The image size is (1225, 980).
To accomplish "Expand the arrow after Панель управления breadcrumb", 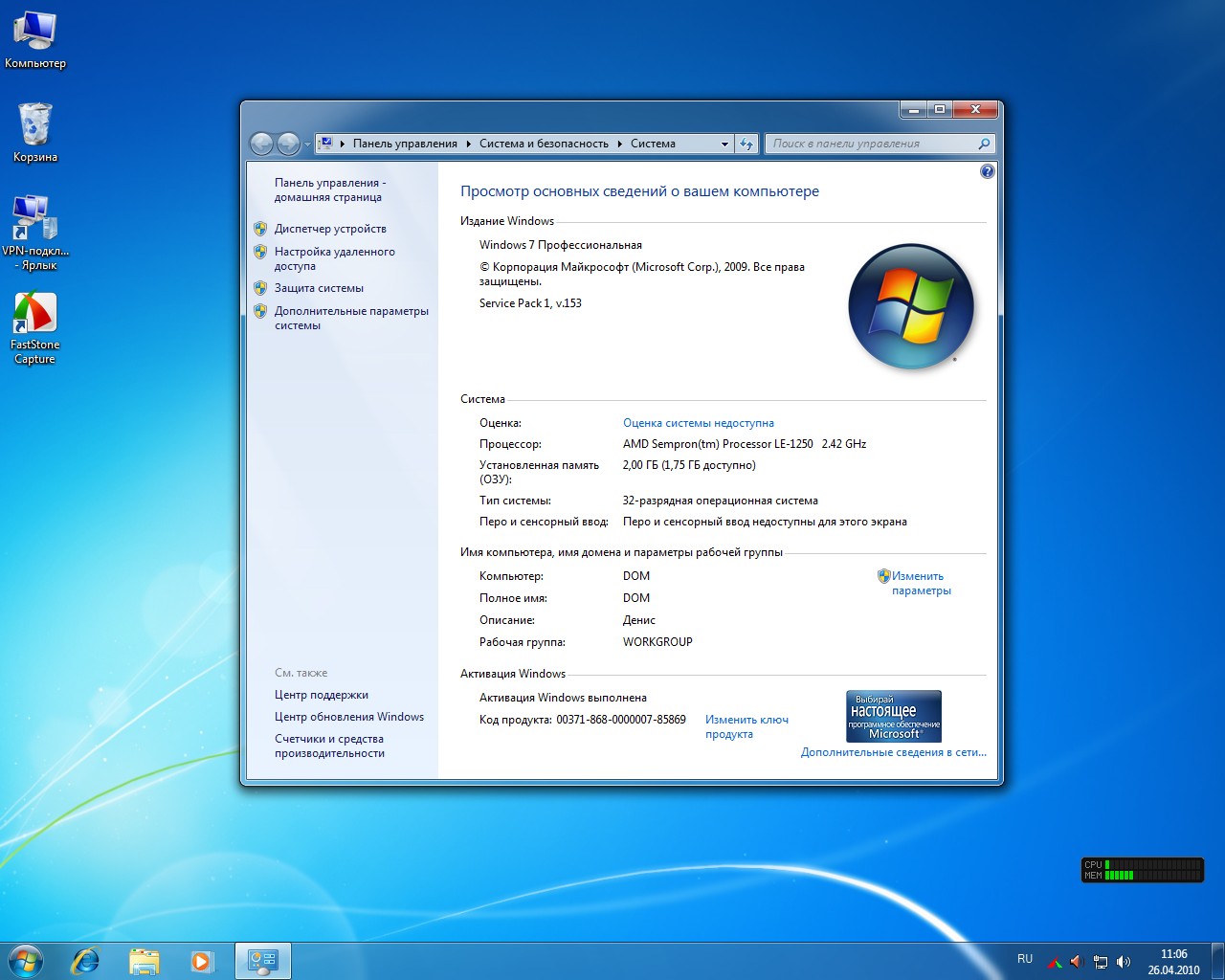I will click(469, 144).
